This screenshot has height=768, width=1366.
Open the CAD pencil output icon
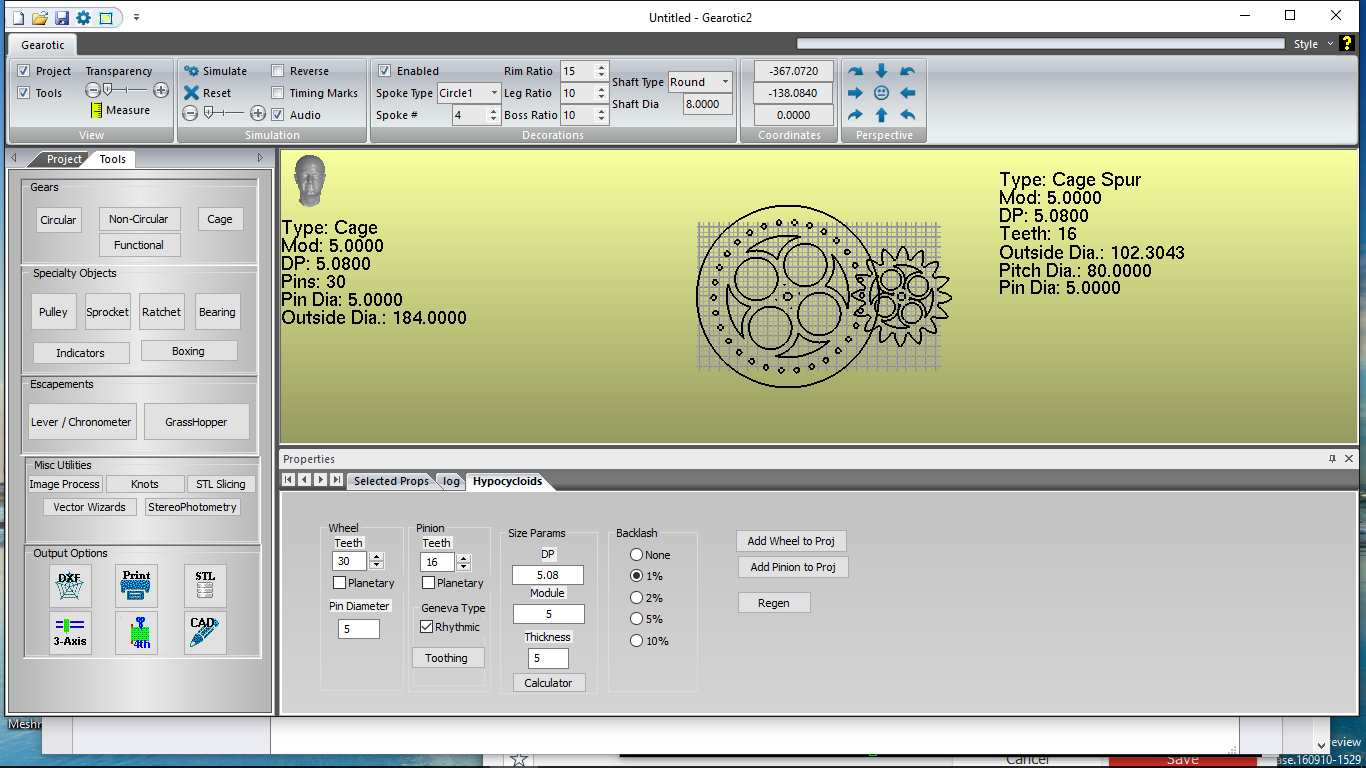click(205, 633)
